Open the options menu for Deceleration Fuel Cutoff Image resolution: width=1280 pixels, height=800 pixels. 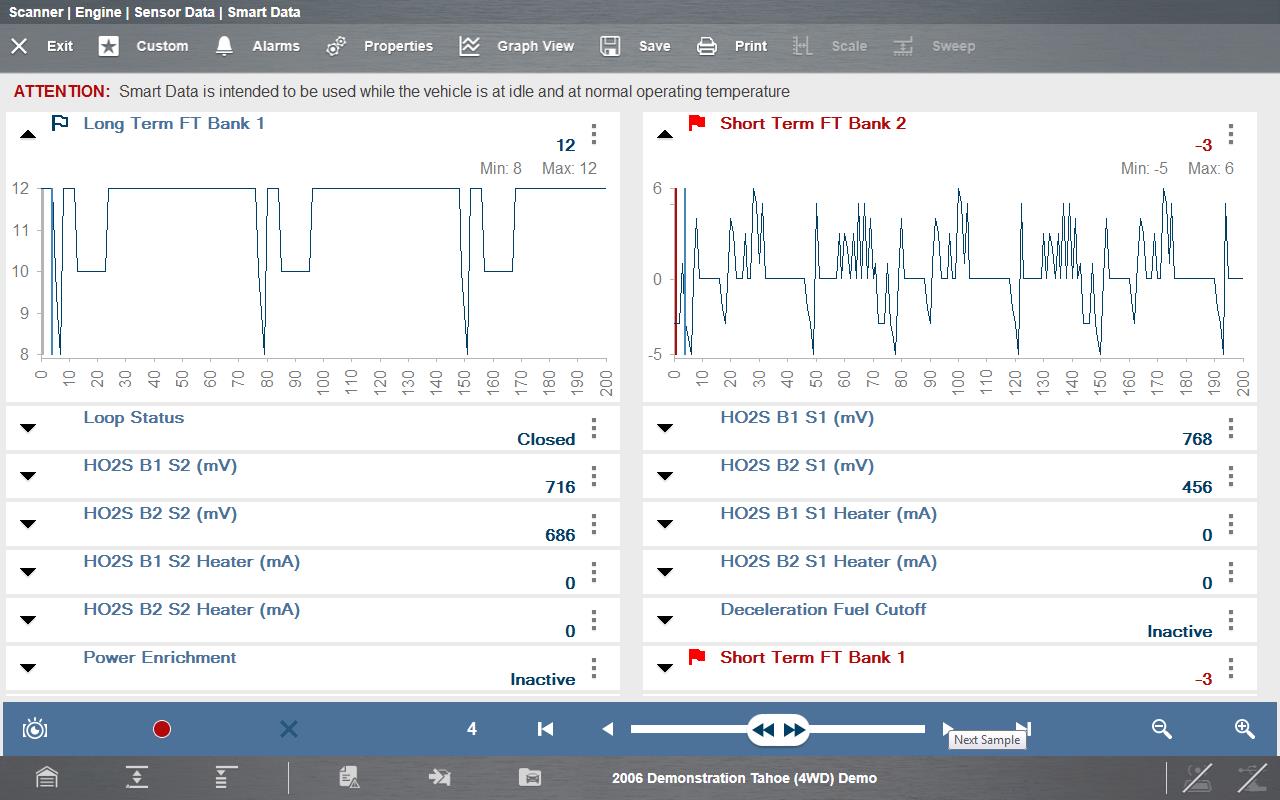[x=1231, y=620]
